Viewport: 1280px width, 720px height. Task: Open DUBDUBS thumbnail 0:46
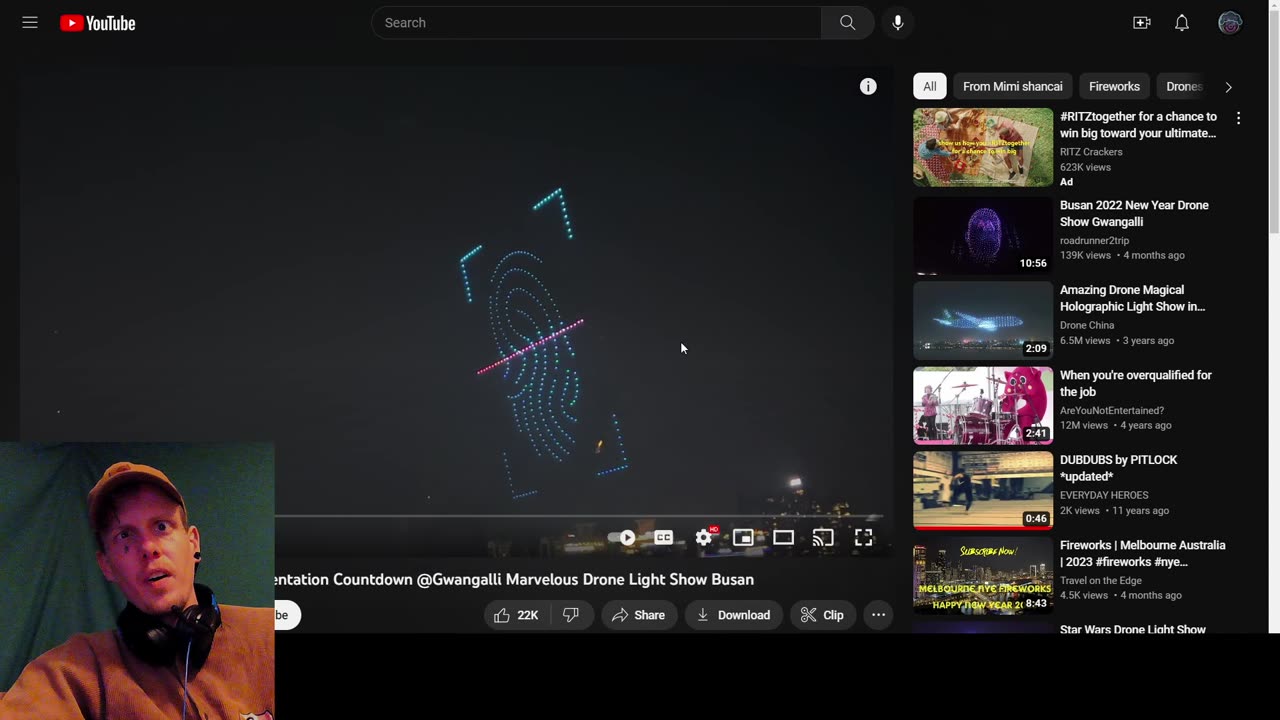(x=983, y=490)
